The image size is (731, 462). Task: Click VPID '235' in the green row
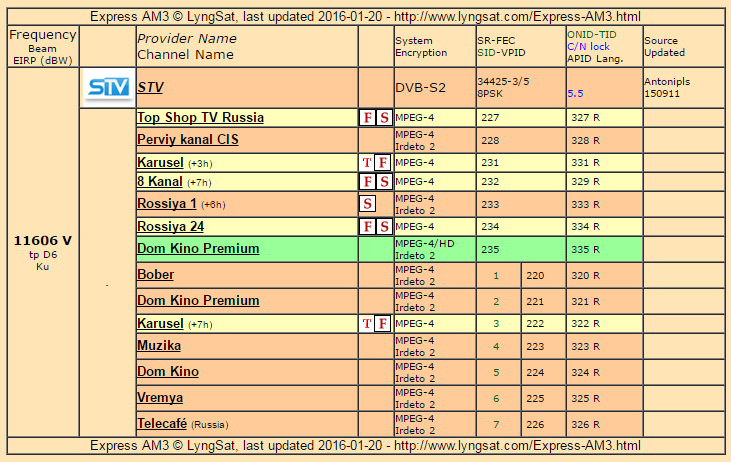(490, 249)
